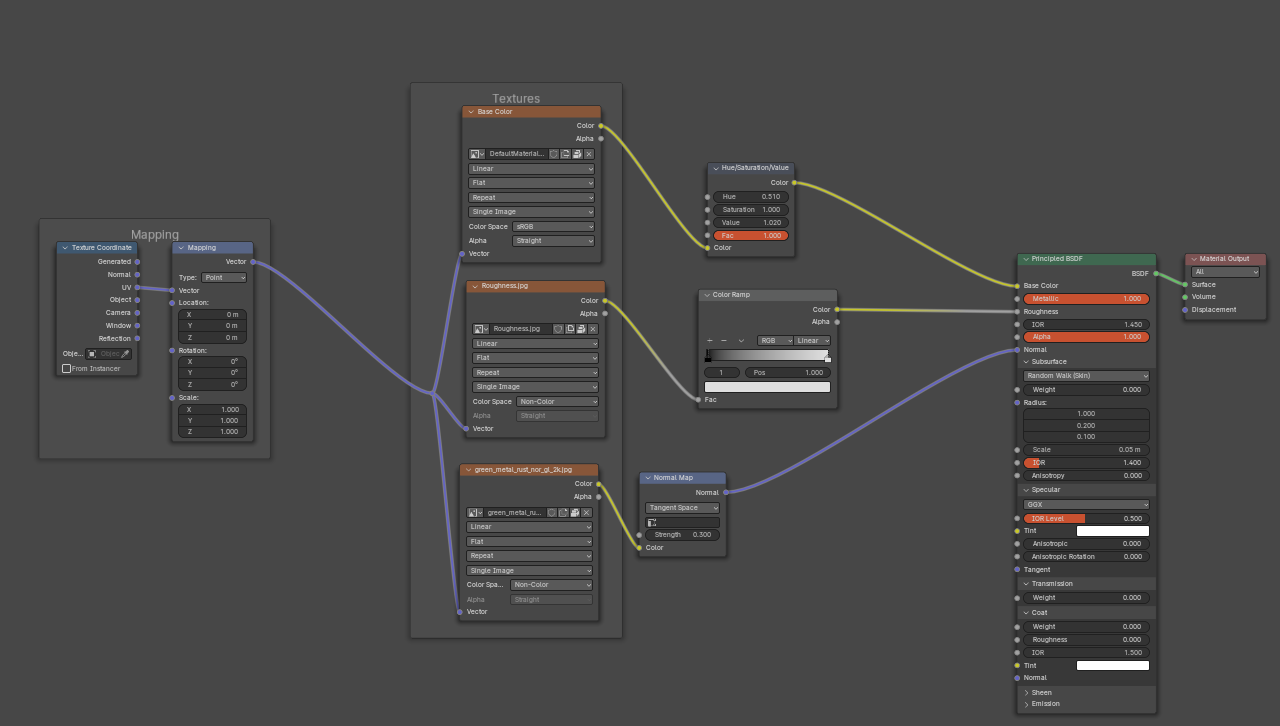Add a color stop in Color Ramp

point(710,341)
